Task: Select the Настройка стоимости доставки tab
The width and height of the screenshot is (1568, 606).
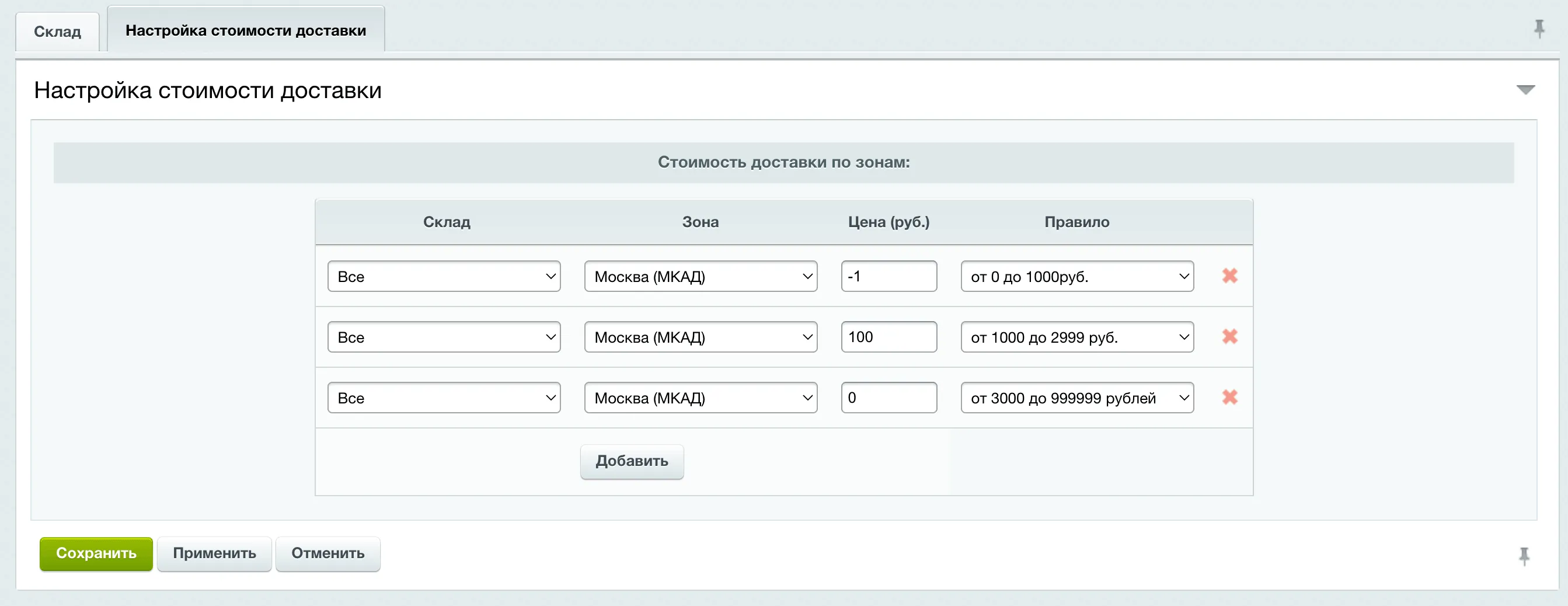Action: click(x=246, y=30)
